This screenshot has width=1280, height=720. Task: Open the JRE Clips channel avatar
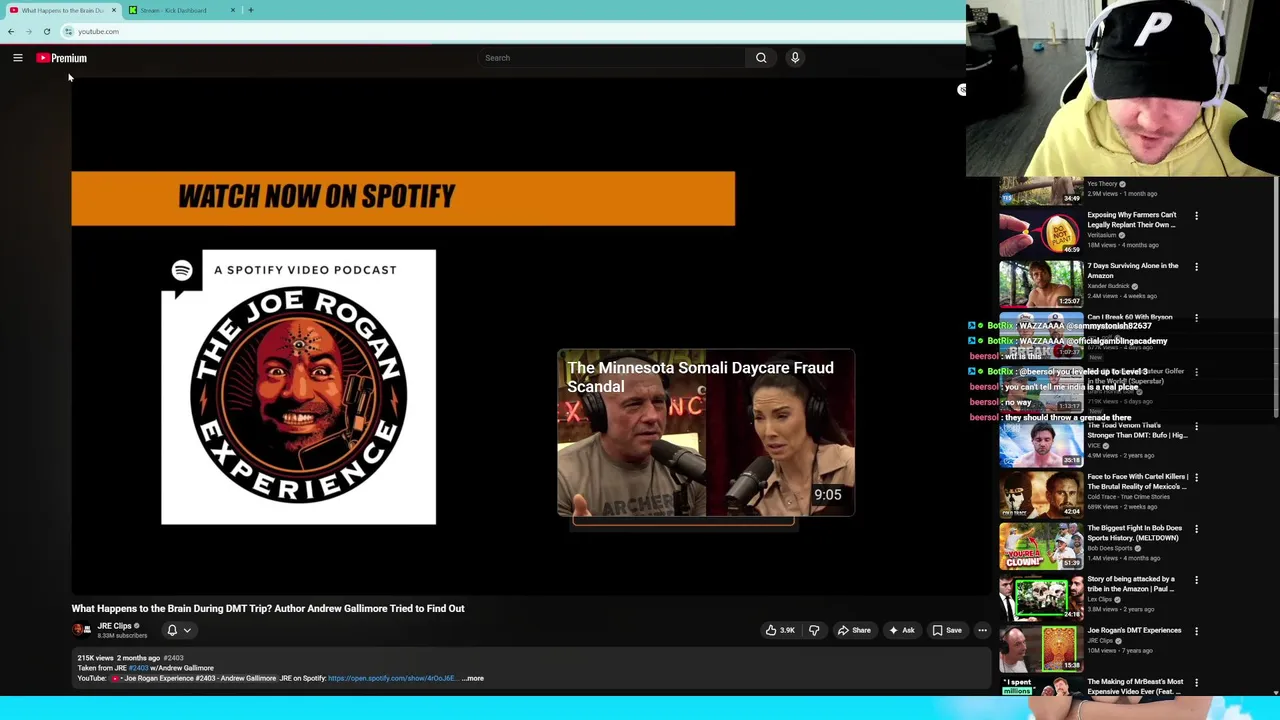pos(81,630)
